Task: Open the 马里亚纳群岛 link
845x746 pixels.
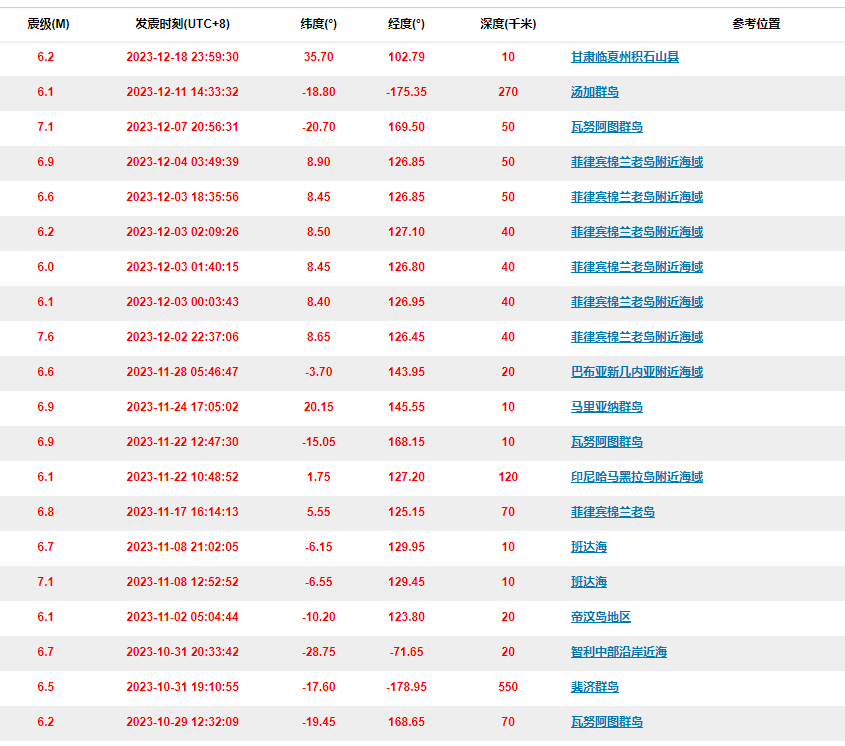Action: [607, 407]
